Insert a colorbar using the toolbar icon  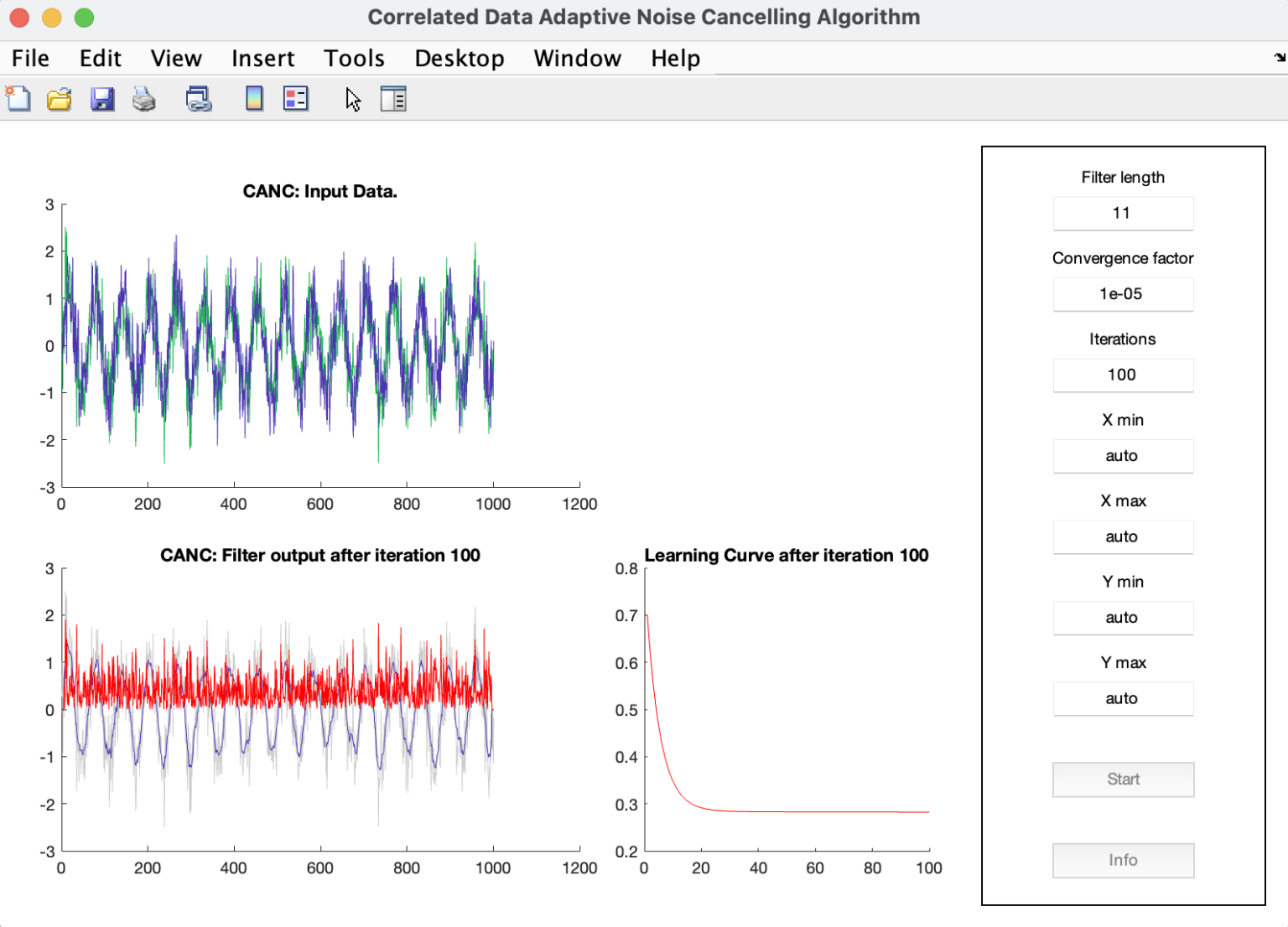(x=254, y=99)
